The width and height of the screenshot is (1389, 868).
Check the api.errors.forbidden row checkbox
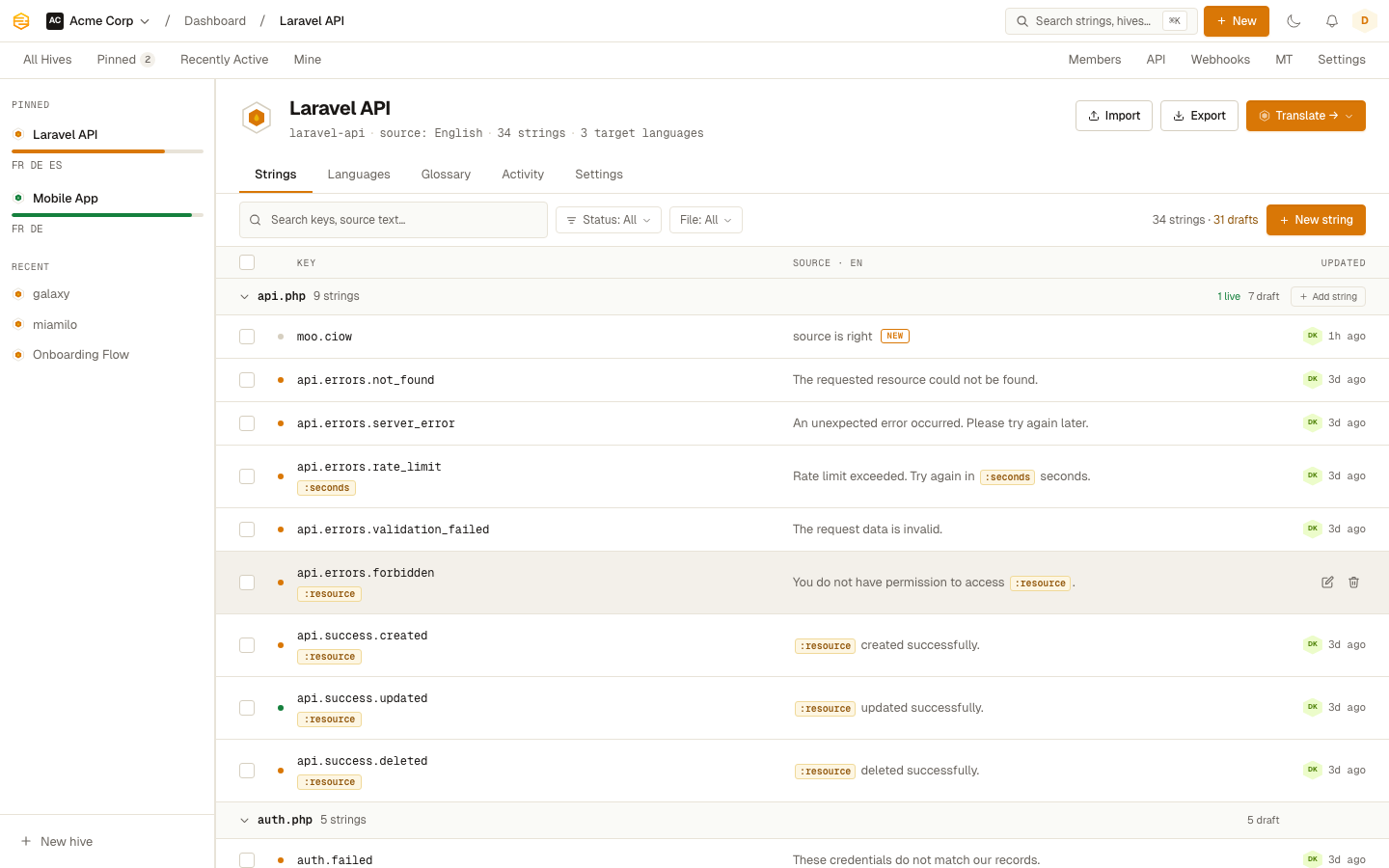pyautogui.click(x=247, y=583)
